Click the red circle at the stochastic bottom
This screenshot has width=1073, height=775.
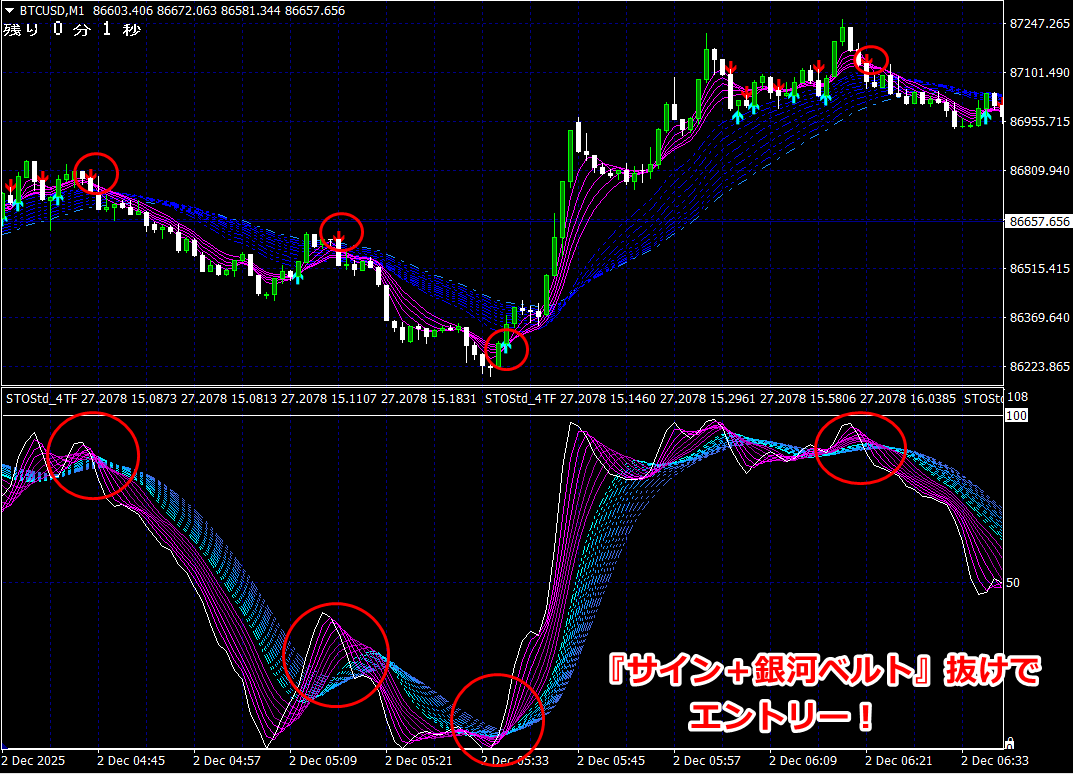[497, 719]
